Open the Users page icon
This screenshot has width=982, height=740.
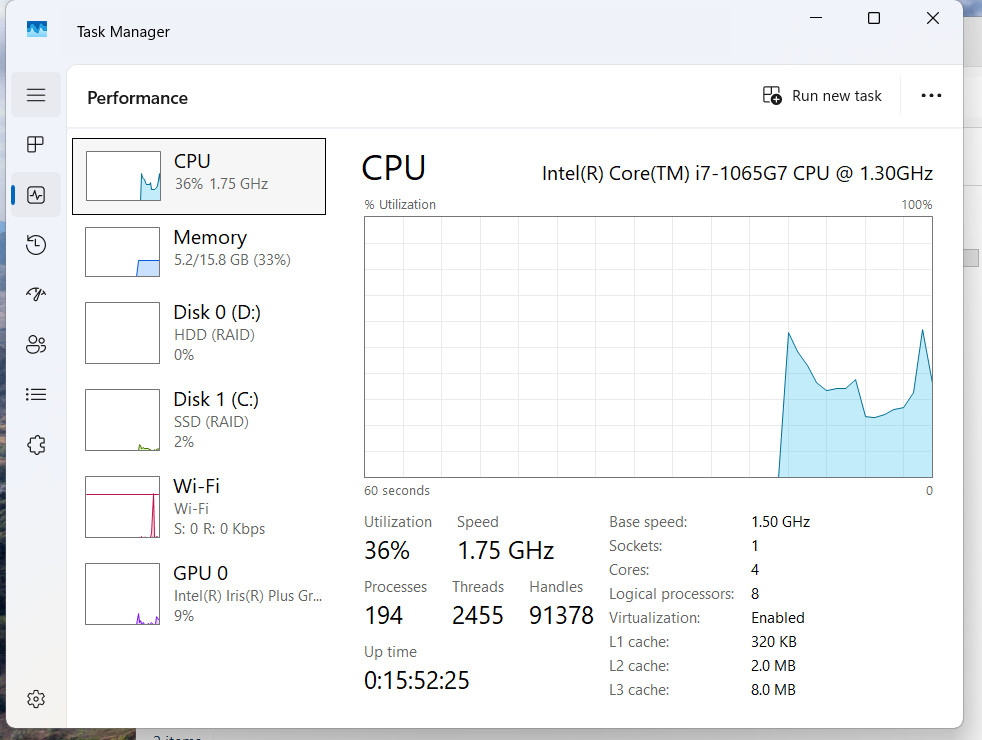pyautogui.click(x=36, y=344)
